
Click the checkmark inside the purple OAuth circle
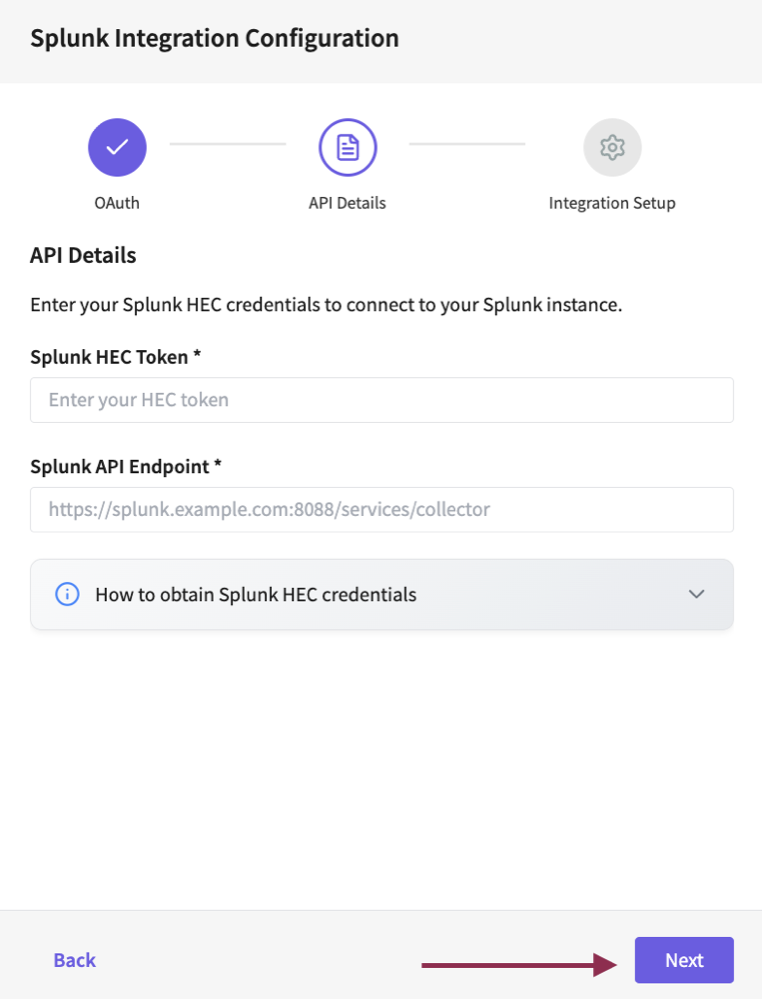point(117,146)
